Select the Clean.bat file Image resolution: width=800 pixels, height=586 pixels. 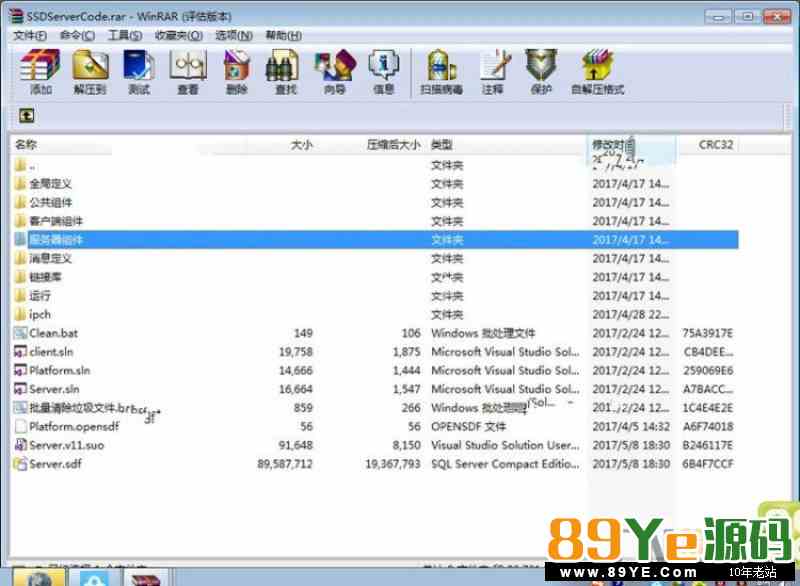[375, 333]
